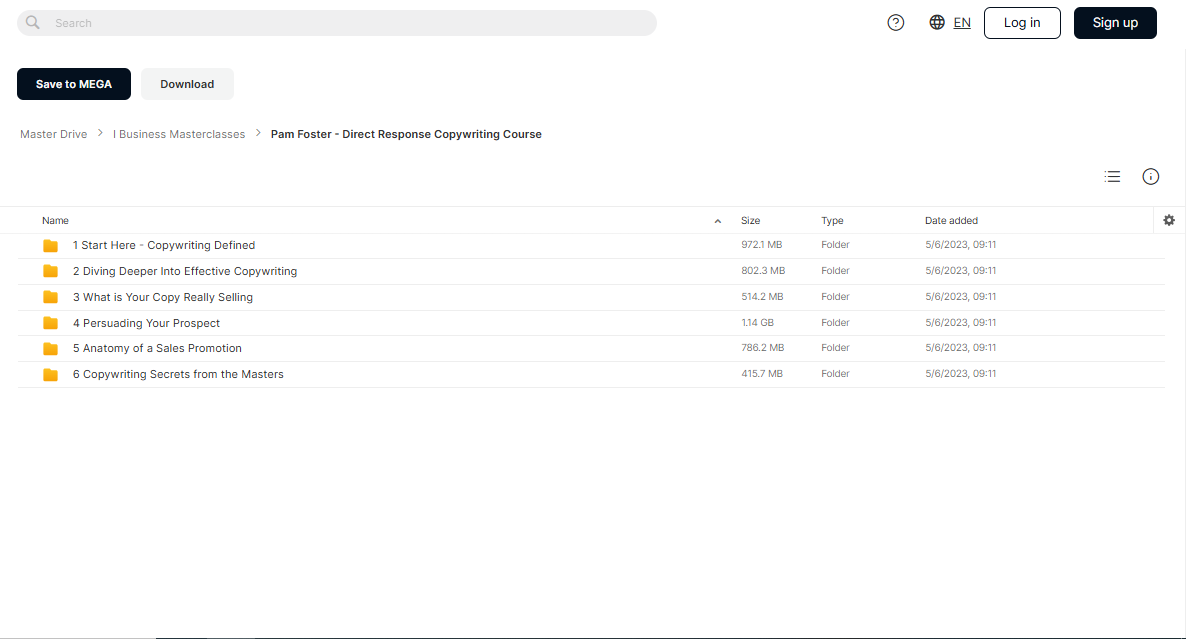Click the 1.14 GB size cell
1186x639 pixels.
click(x=757, y=323)
